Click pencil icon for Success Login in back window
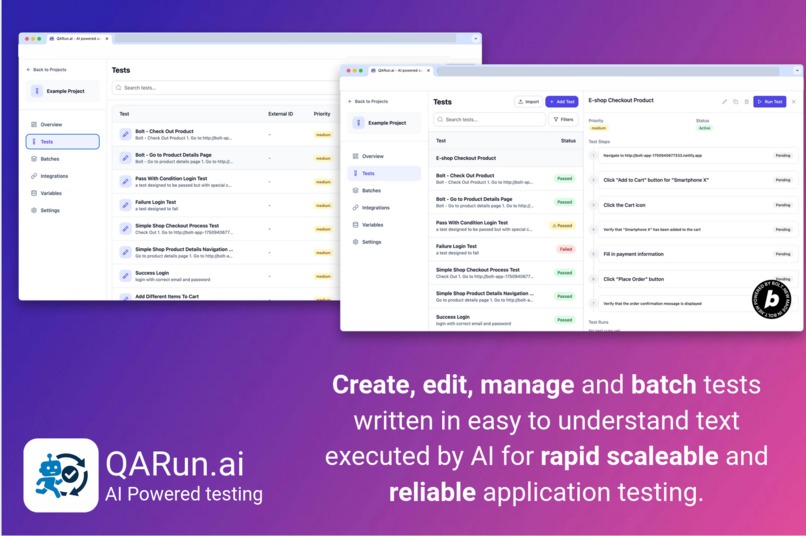Viewport: 806px width, 536px height. (x=125, y=276)
